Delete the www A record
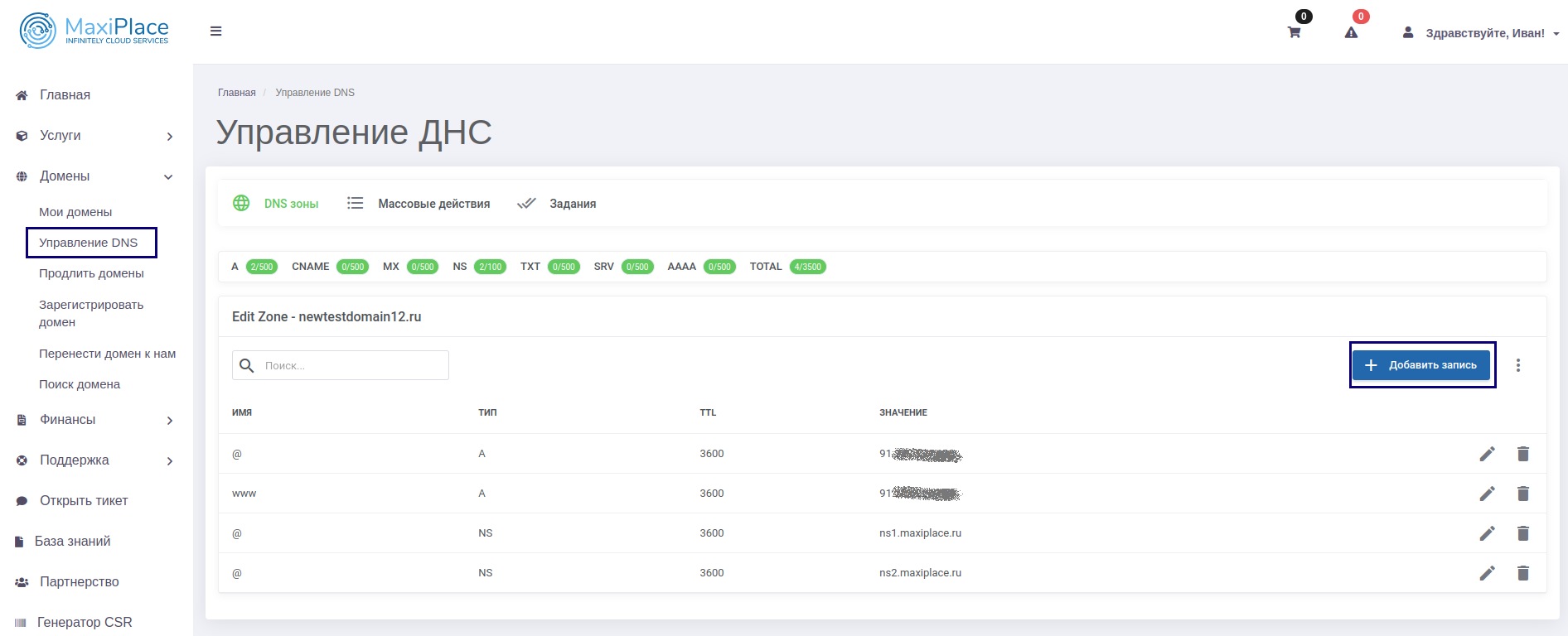The image size is (1568, 636). coord(1523,494)
